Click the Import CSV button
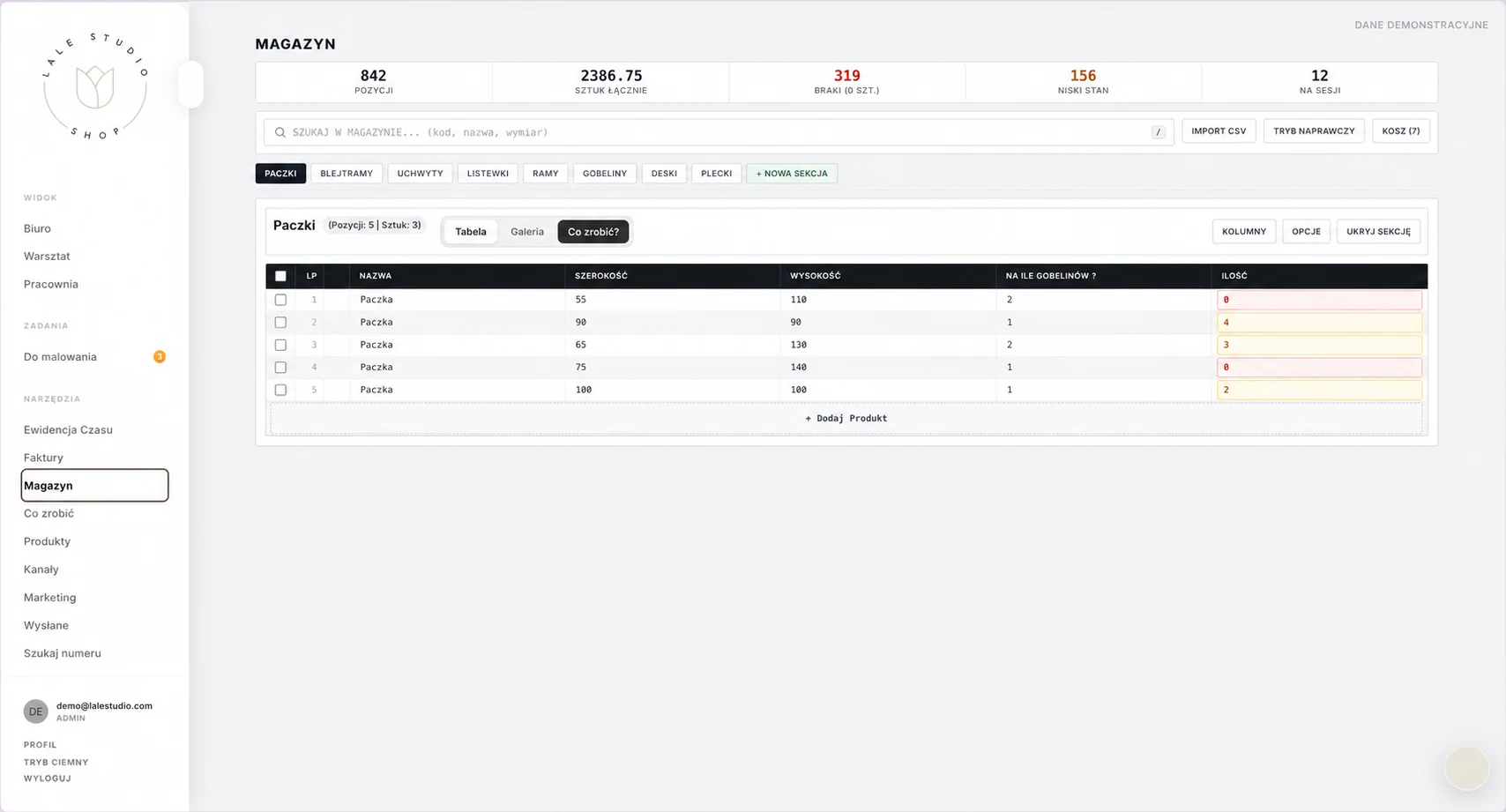Viewport: 1506px width, 812px height. point(1219,131)
